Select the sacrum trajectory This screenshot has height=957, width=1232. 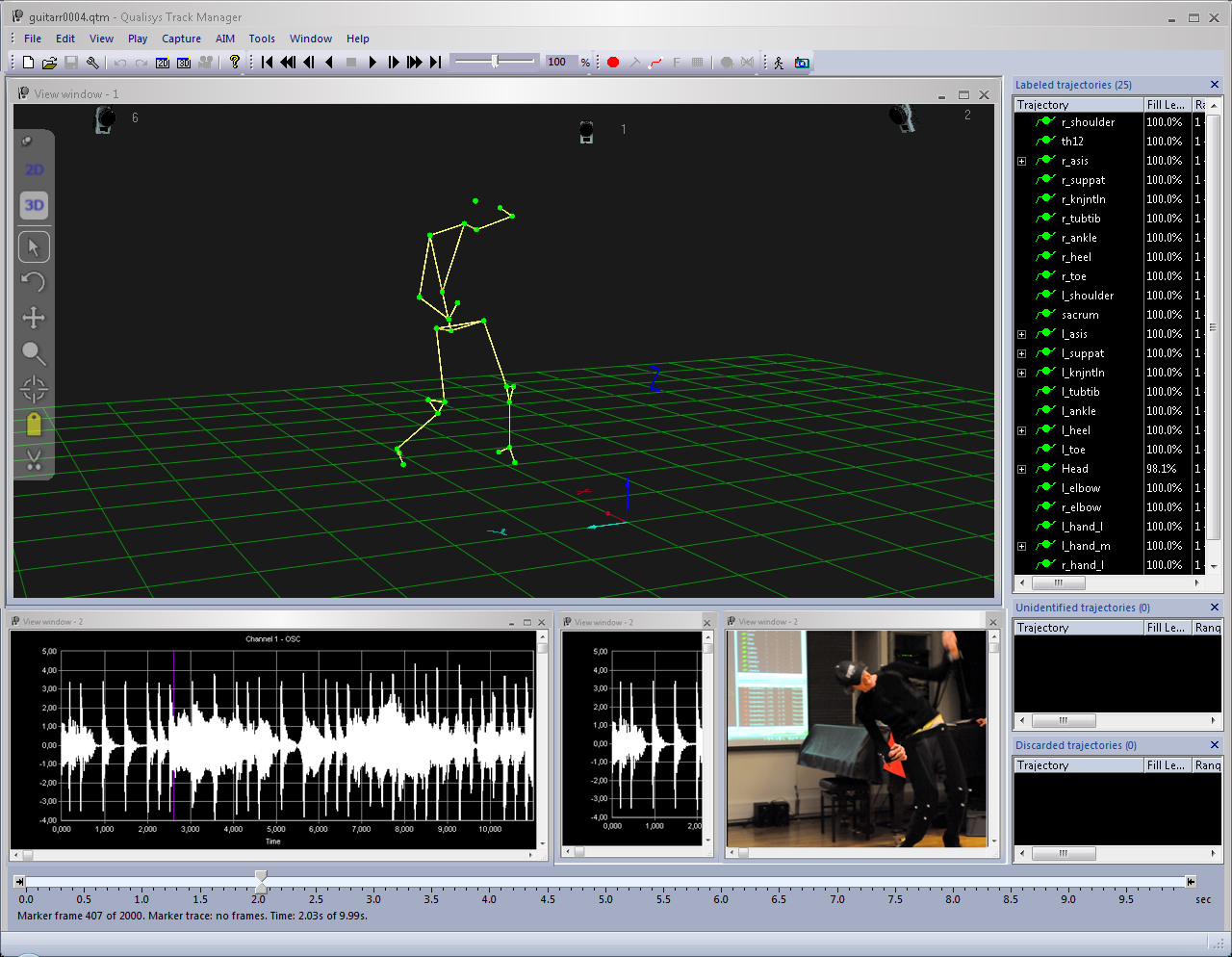1080,315
